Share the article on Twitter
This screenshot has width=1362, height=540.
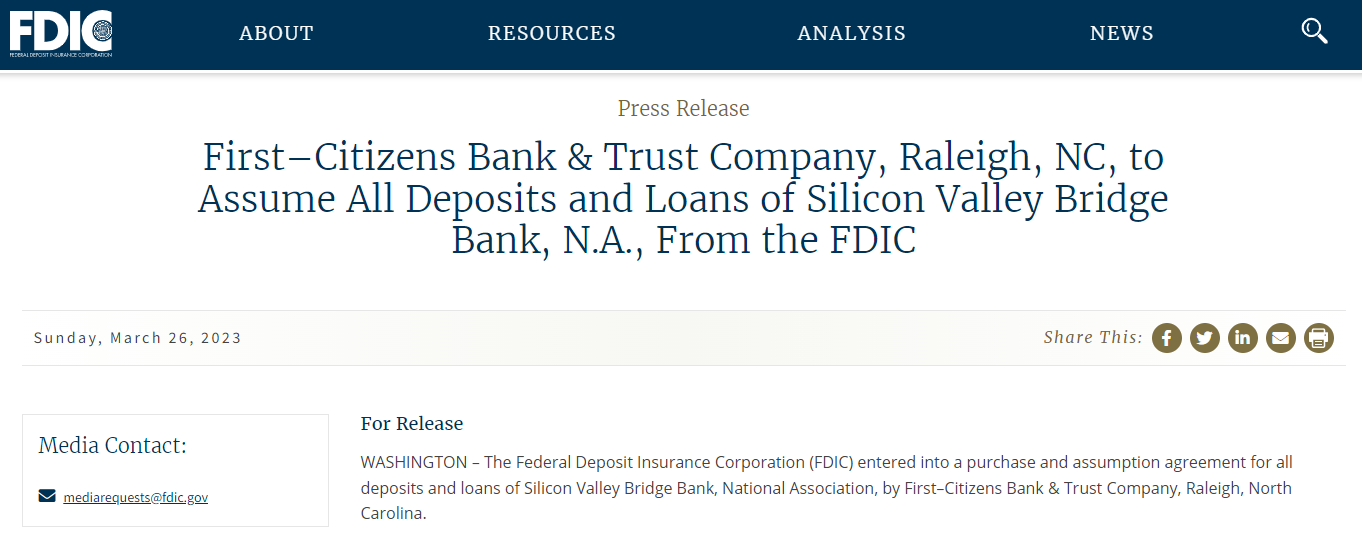[1205, 338]
